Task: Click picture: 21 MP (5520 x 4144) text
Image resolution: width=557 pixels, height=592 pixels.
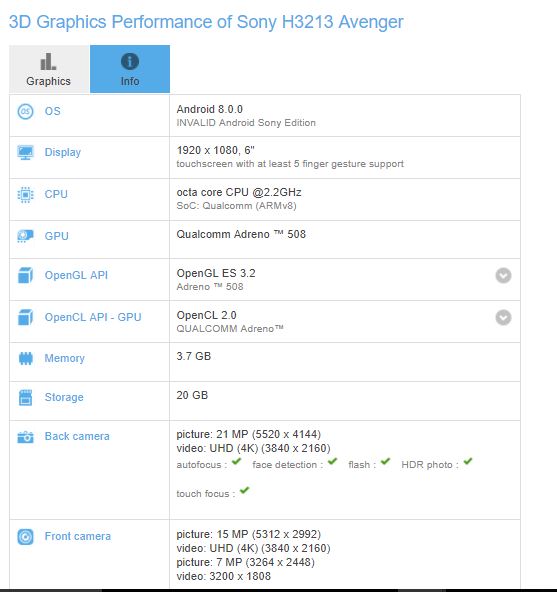Action: click(248, 435)
